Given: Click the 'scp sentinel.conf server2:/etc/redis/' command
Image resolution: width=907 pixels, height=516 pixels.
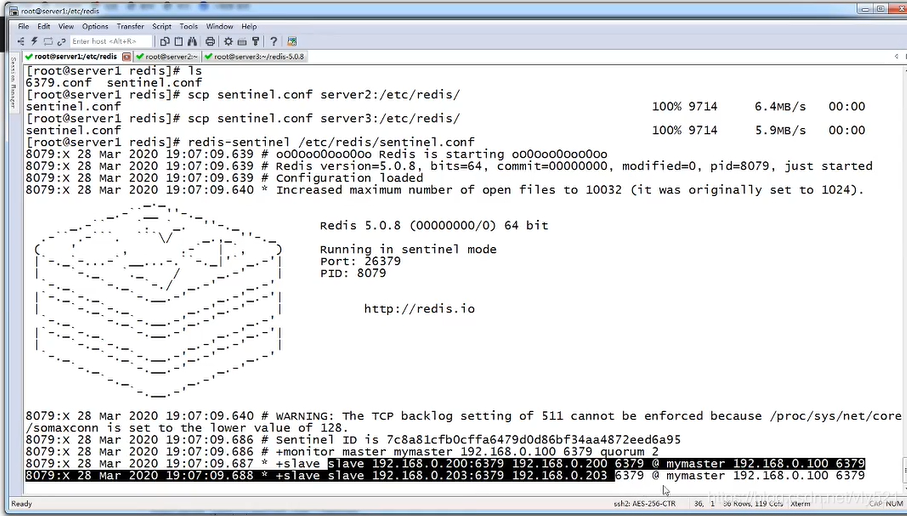Looking at the screenshot, I should tap(324, 95).
